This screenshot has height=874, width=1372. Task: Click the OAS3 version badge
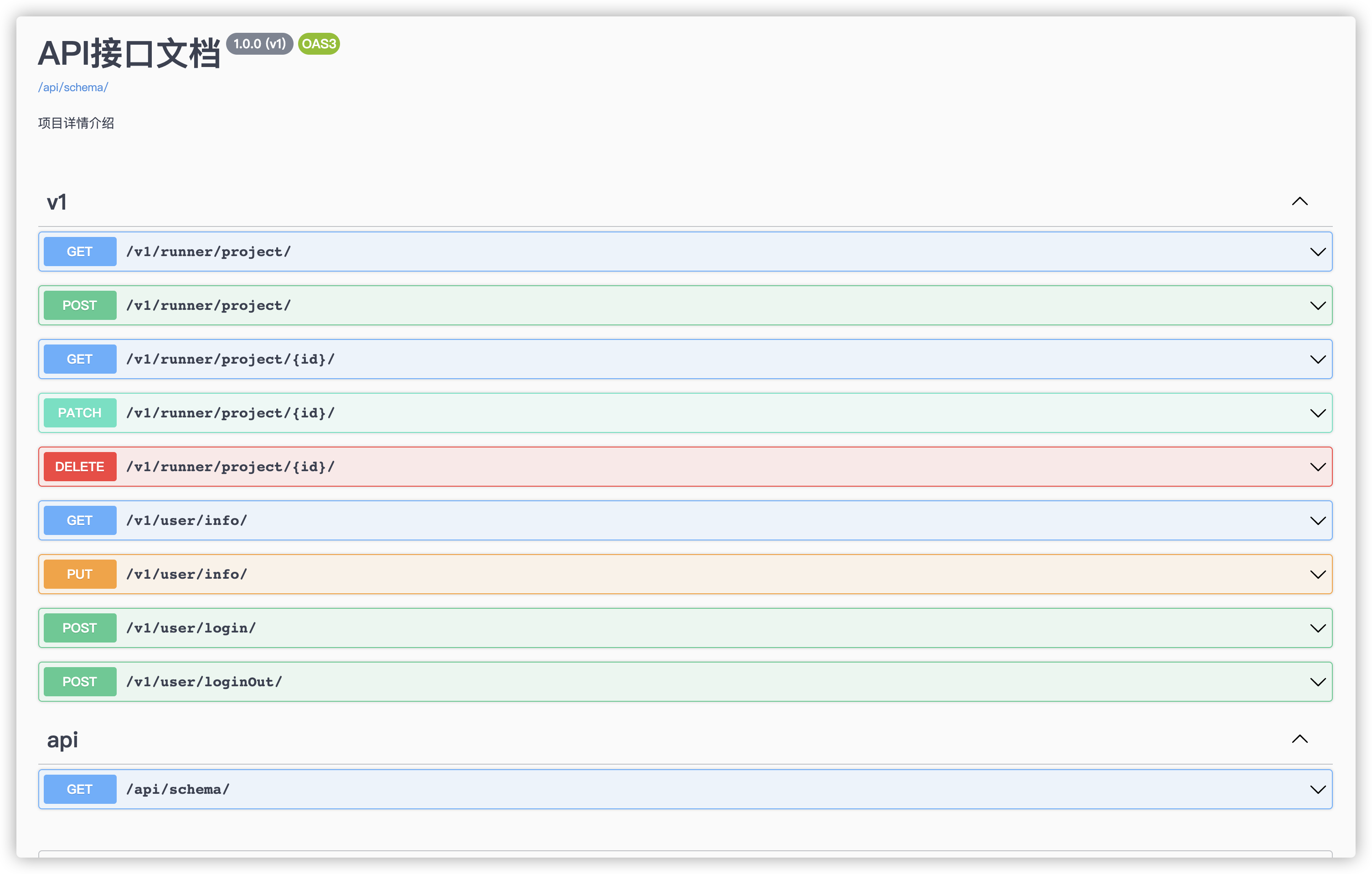coord(319,44)
